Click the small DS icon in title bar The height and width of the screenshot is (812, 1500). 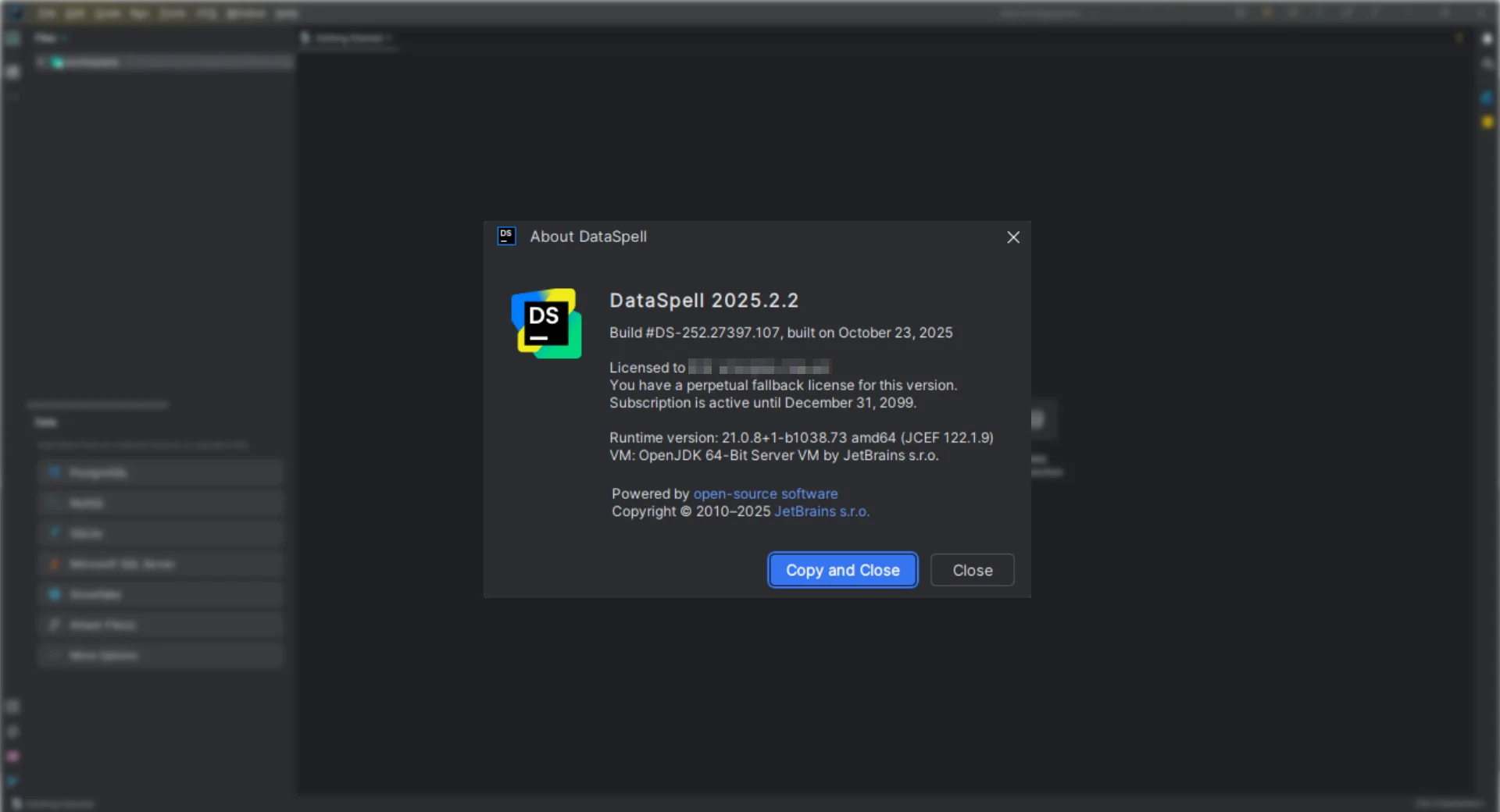click(x=506, y=237)
